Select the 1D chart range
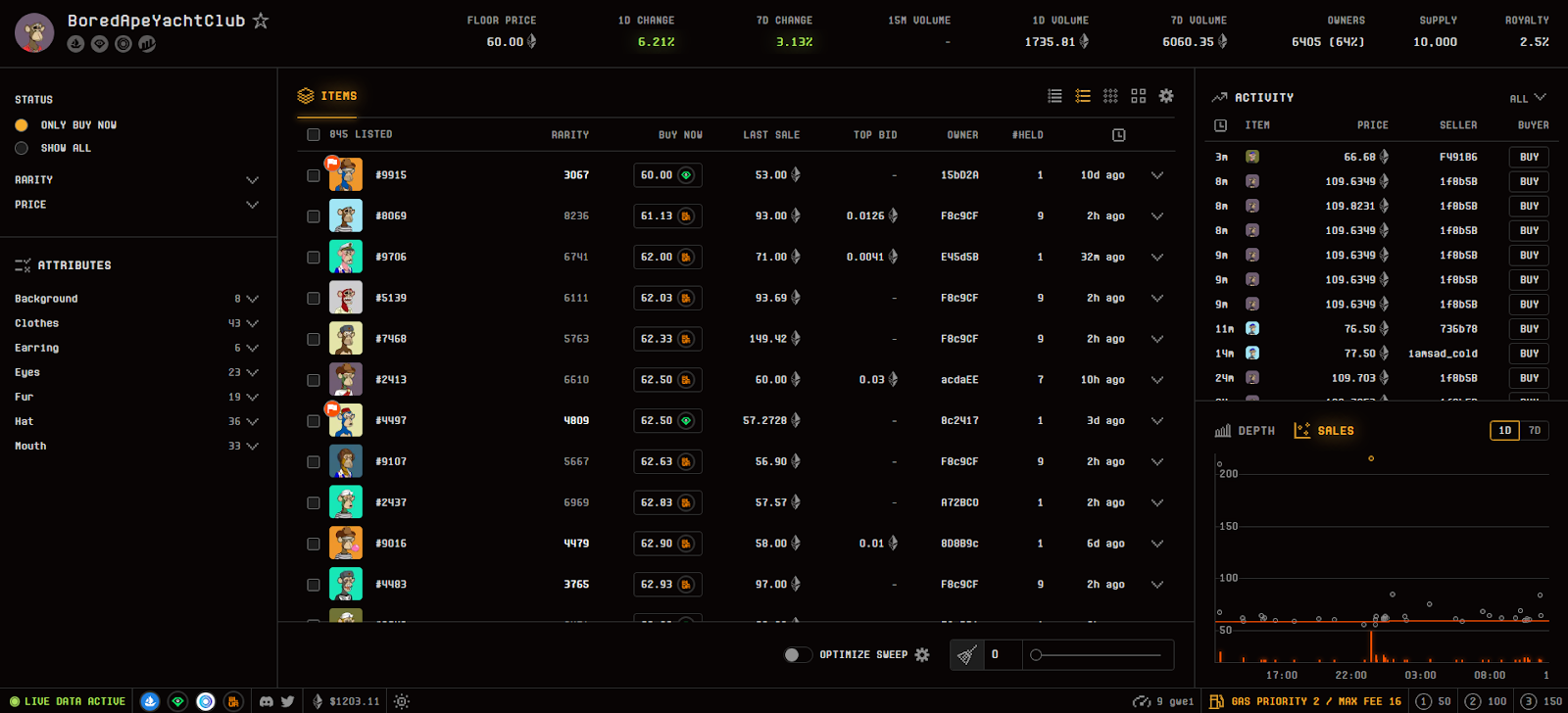The image size is (1568, 713). (x=1505, y=430)
